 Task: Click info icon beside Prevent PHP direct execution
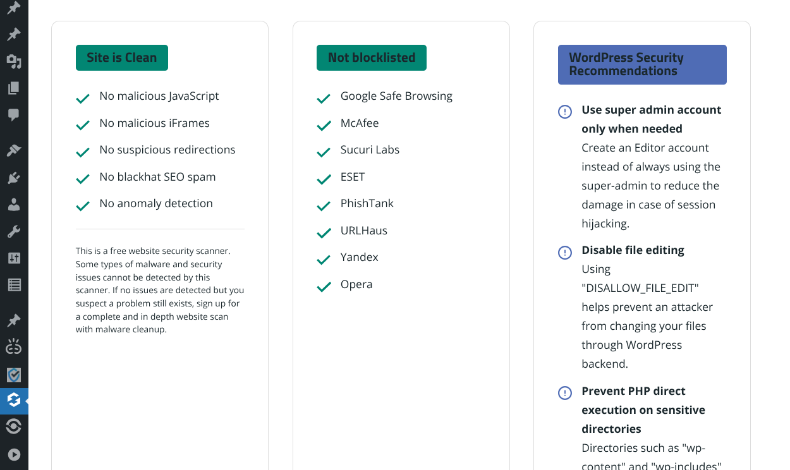pyautogui.click(x=565, y=393)
